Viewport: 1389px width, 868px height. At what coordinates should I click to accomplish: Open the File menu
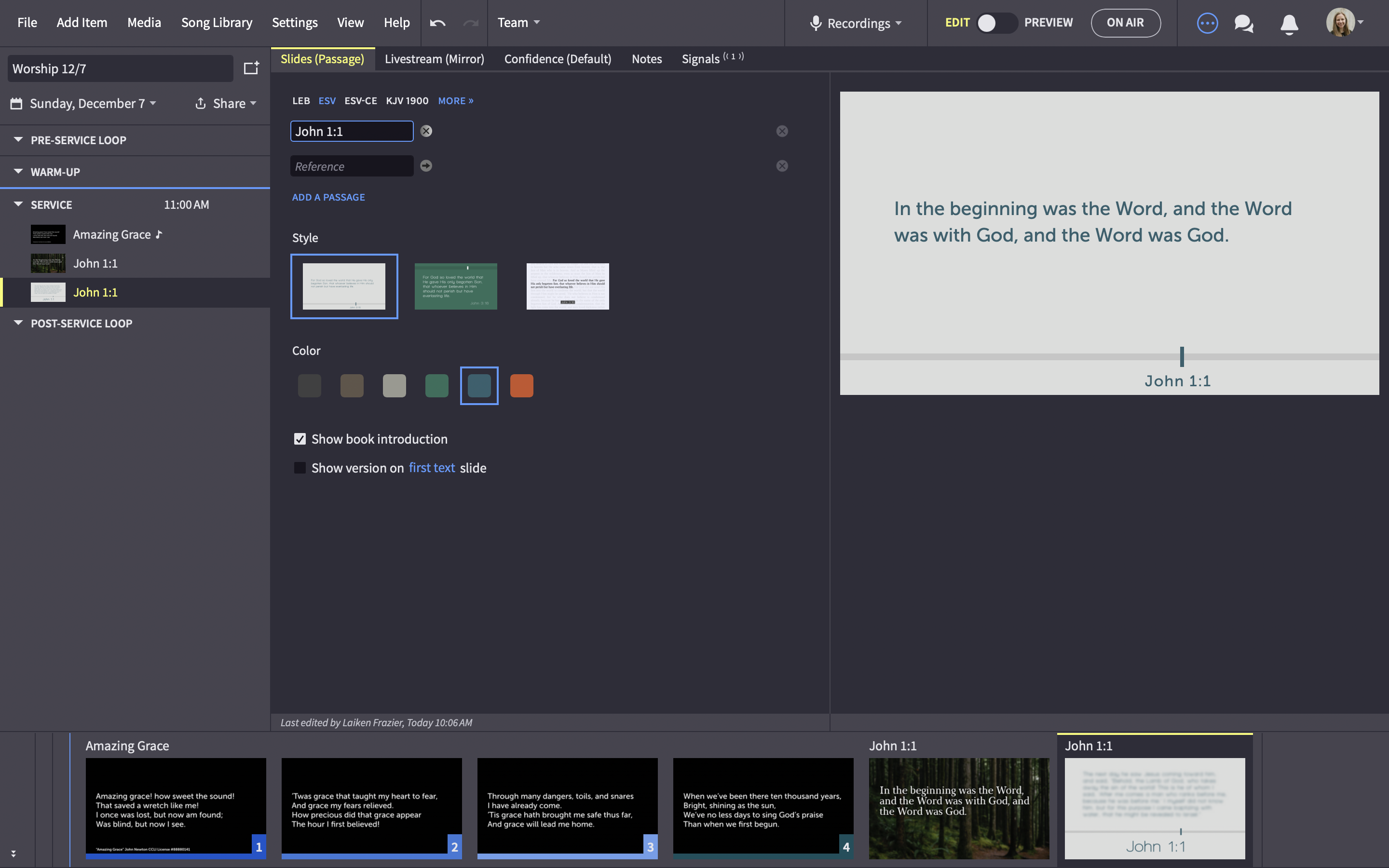(27, 22)
